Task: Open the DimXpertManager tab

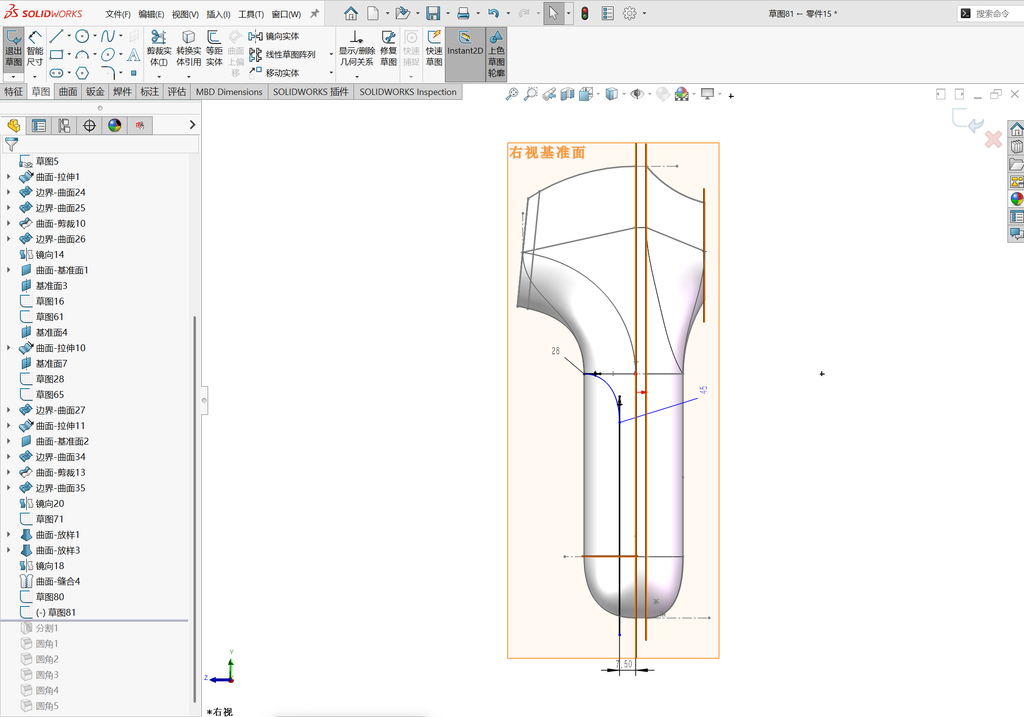Action: (x=89, y=125)
